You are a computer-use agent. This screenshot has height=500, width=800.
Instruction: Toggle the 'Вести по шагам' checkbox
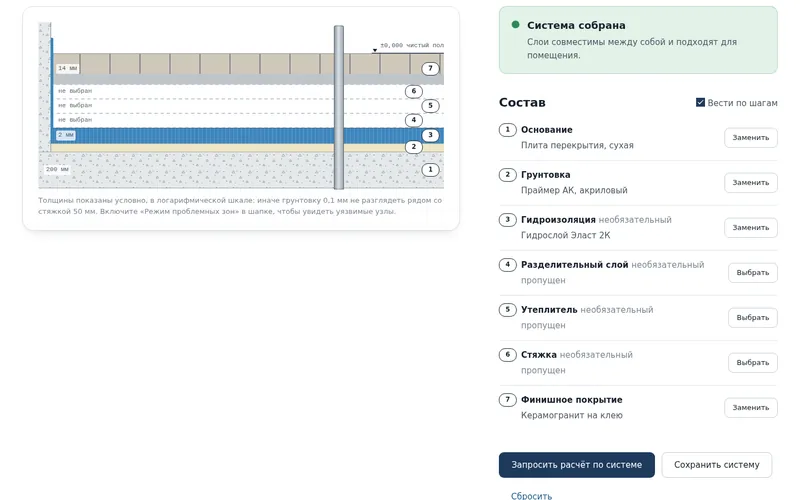point(701,103)
